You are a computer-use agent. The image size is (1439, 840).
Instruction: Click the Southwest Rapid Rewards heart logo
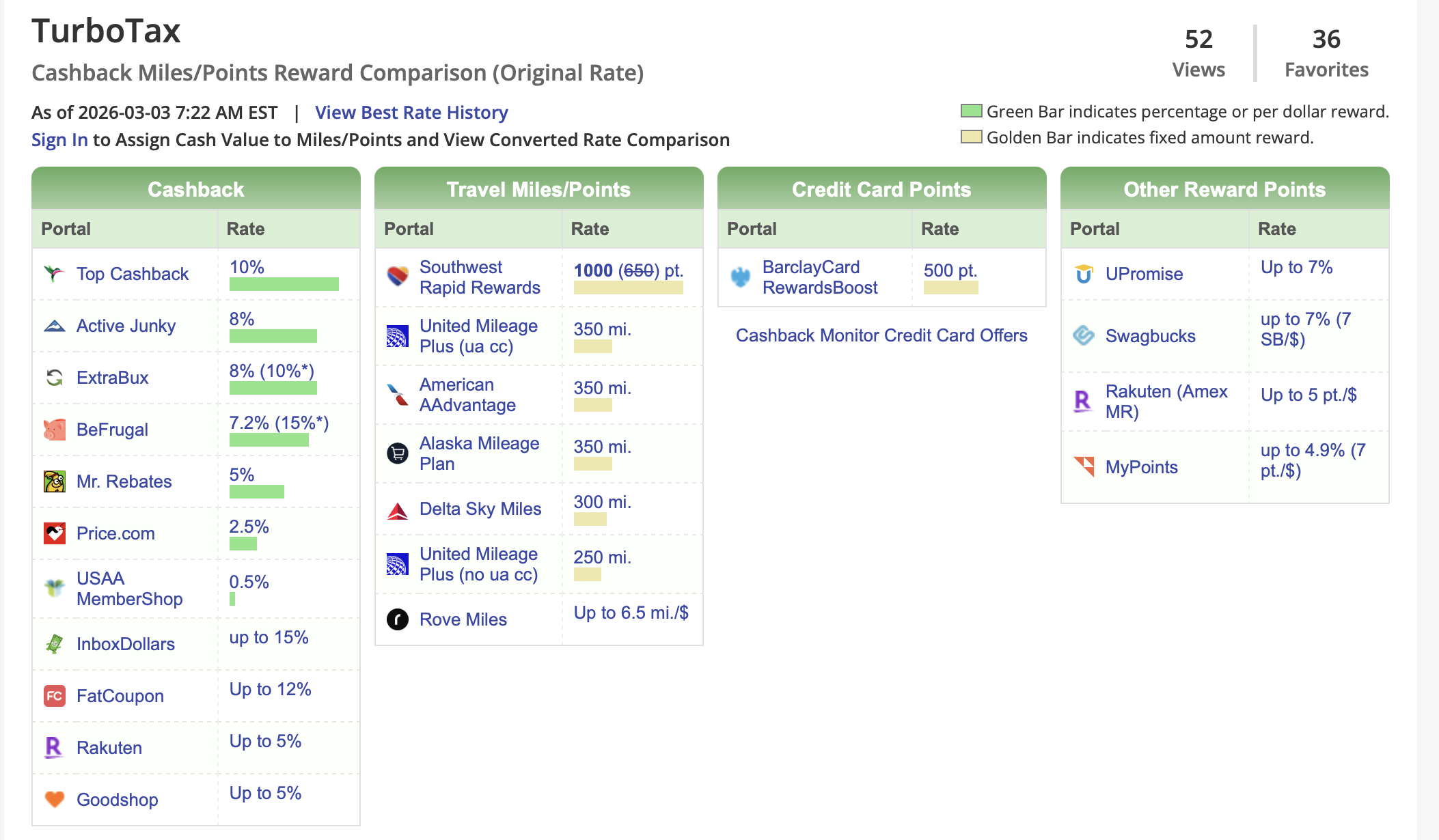[x=397, y=277]
